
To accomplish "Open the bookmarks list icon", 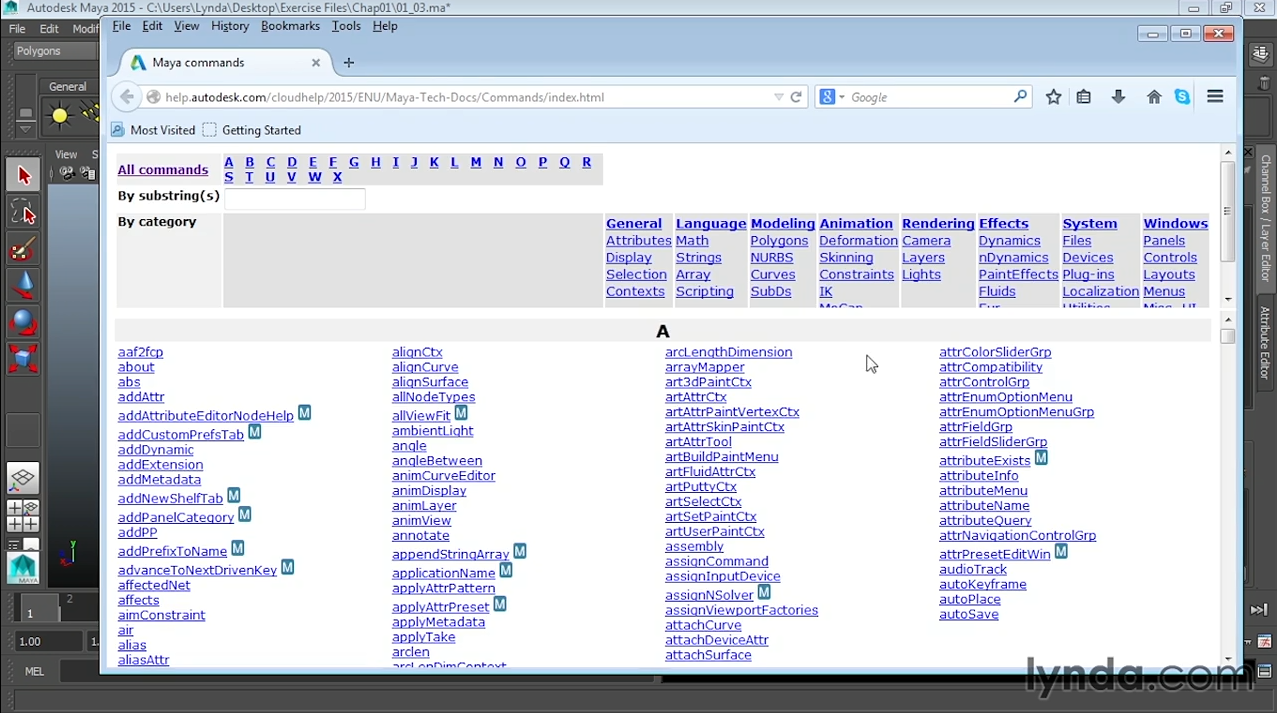I will pos(1084,97).
